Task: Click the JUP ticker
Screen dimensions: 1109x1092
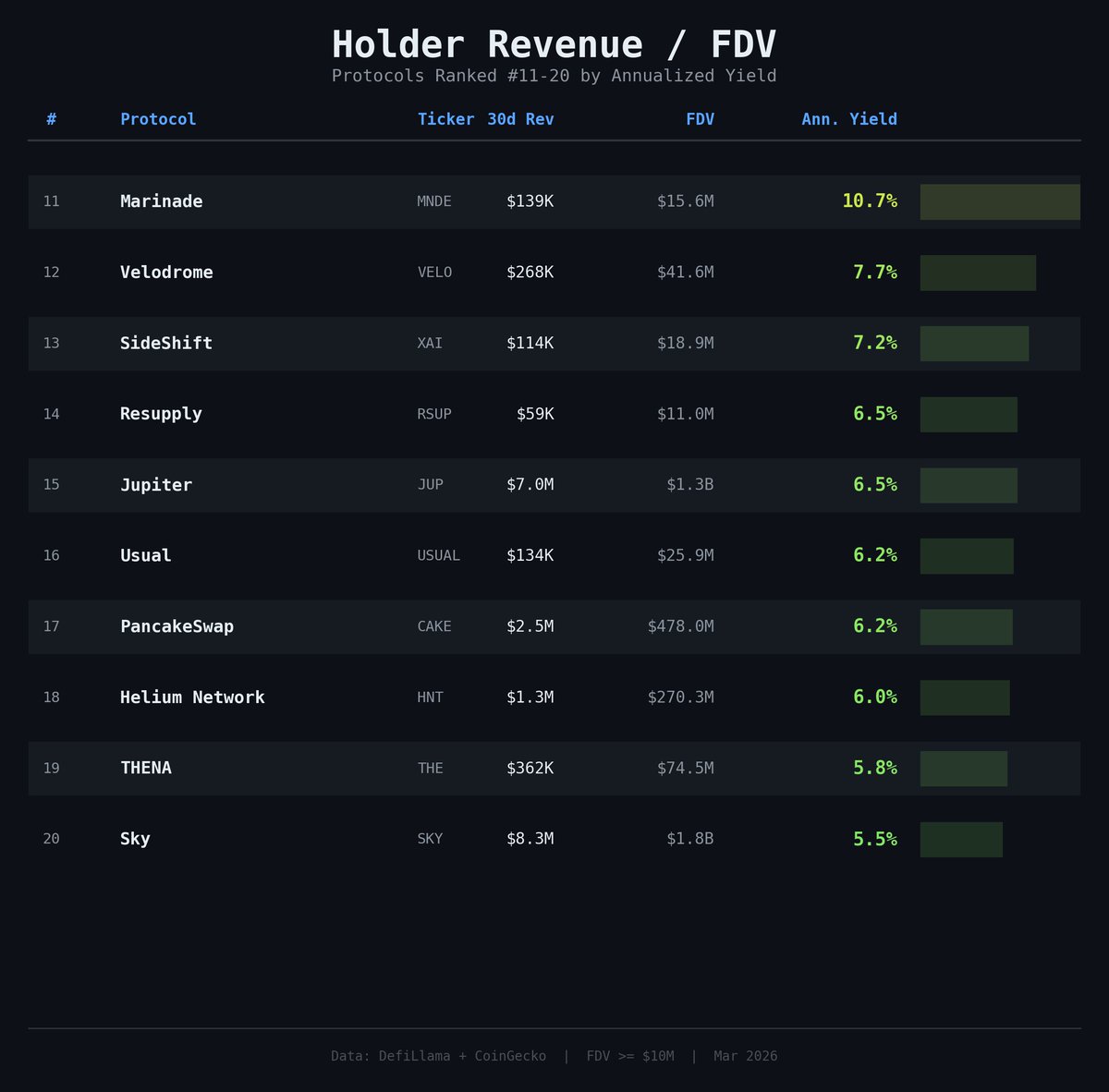Action: click(430, 485)
